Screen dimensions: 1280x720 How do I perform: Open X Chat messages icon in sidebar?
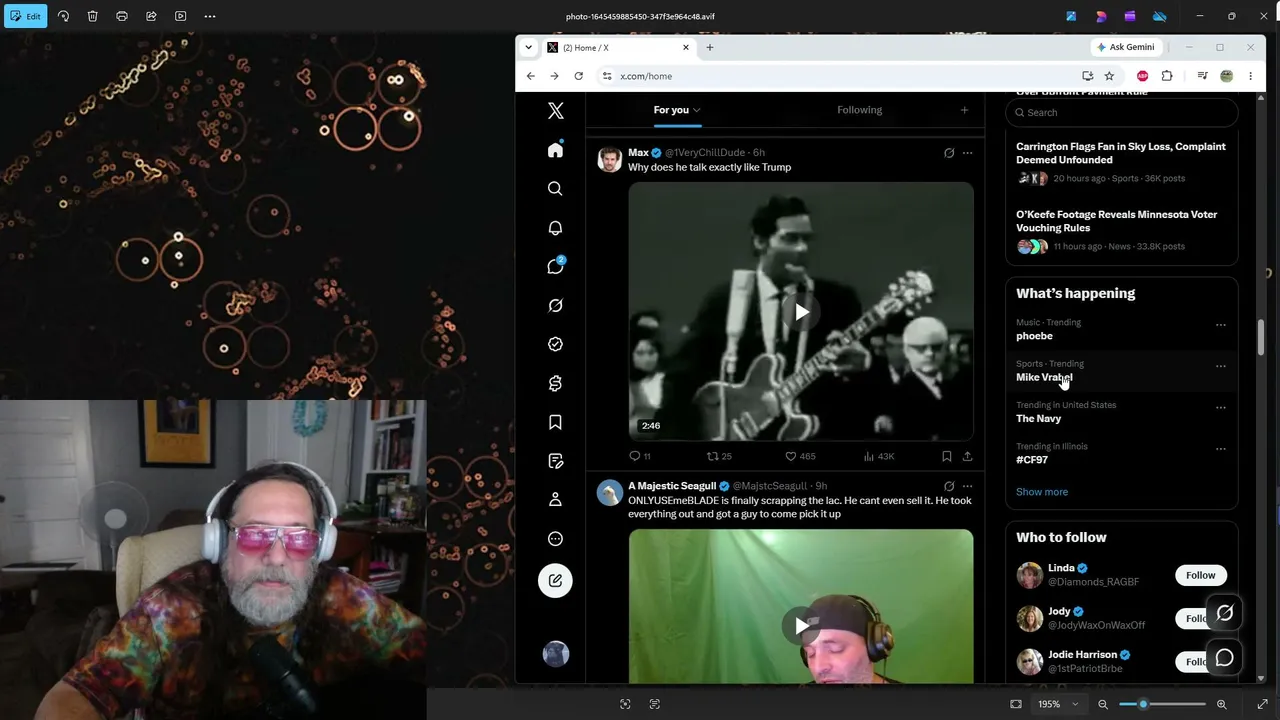(x=556, y=266)
